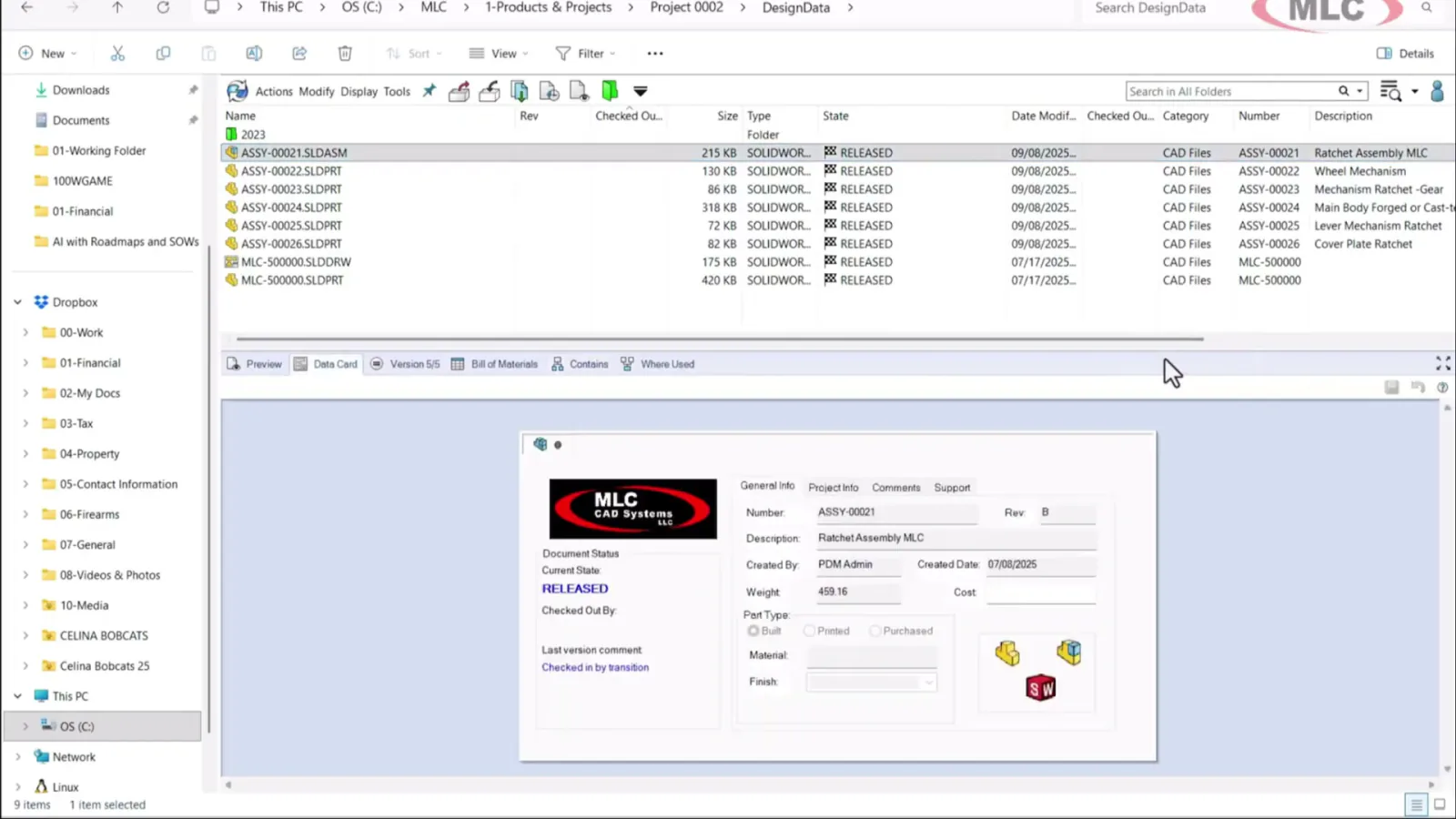The height and width of the screenshot is (819, 1456).
Task: Expand the Linux tree node
Action: click(x=17, y=787)
